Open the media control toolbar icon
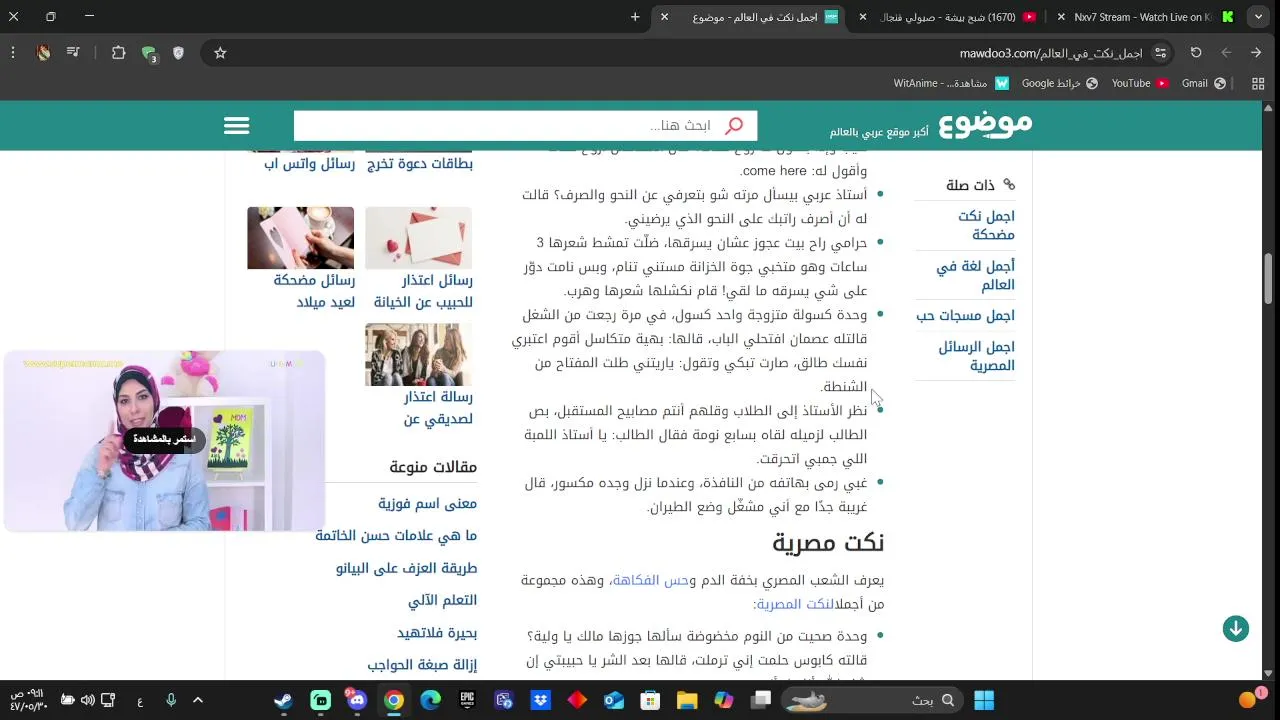Screen dimensions: 1280x720 [x=74, y=53]
